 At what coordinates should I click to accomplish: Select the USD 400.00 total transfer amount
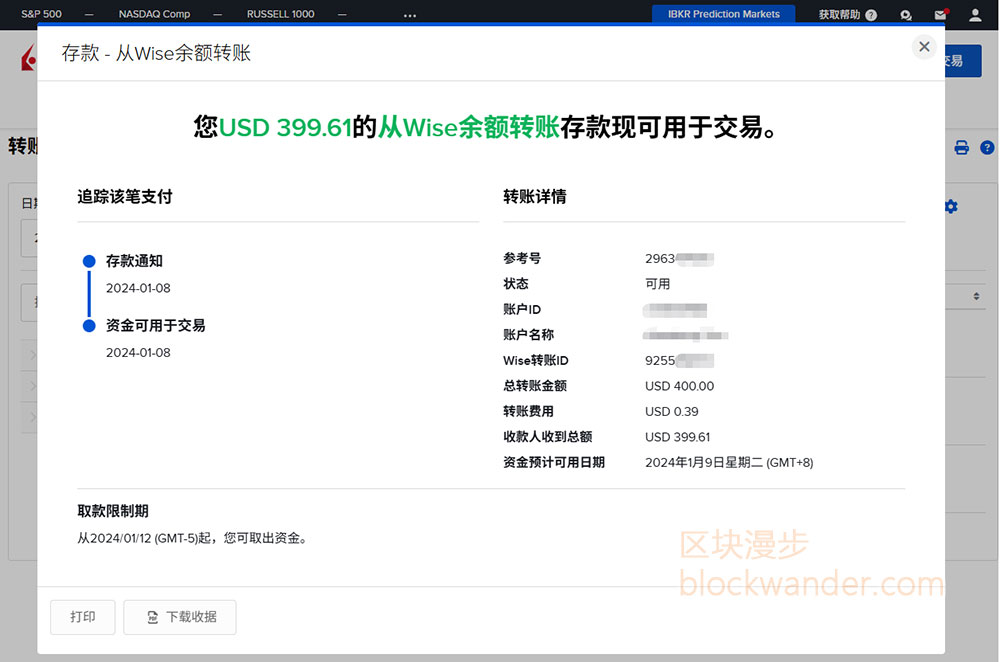point(679,386)
